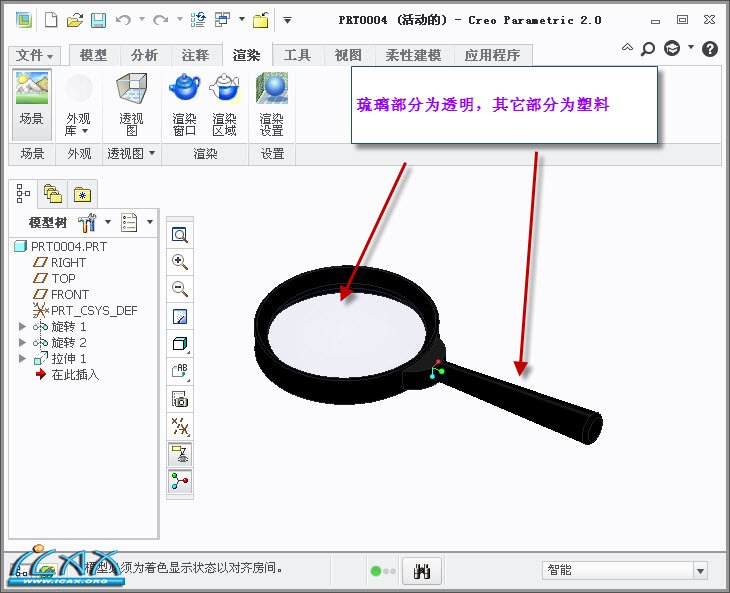Open the undo history dropdown arrow

click(x=142, y=19)
